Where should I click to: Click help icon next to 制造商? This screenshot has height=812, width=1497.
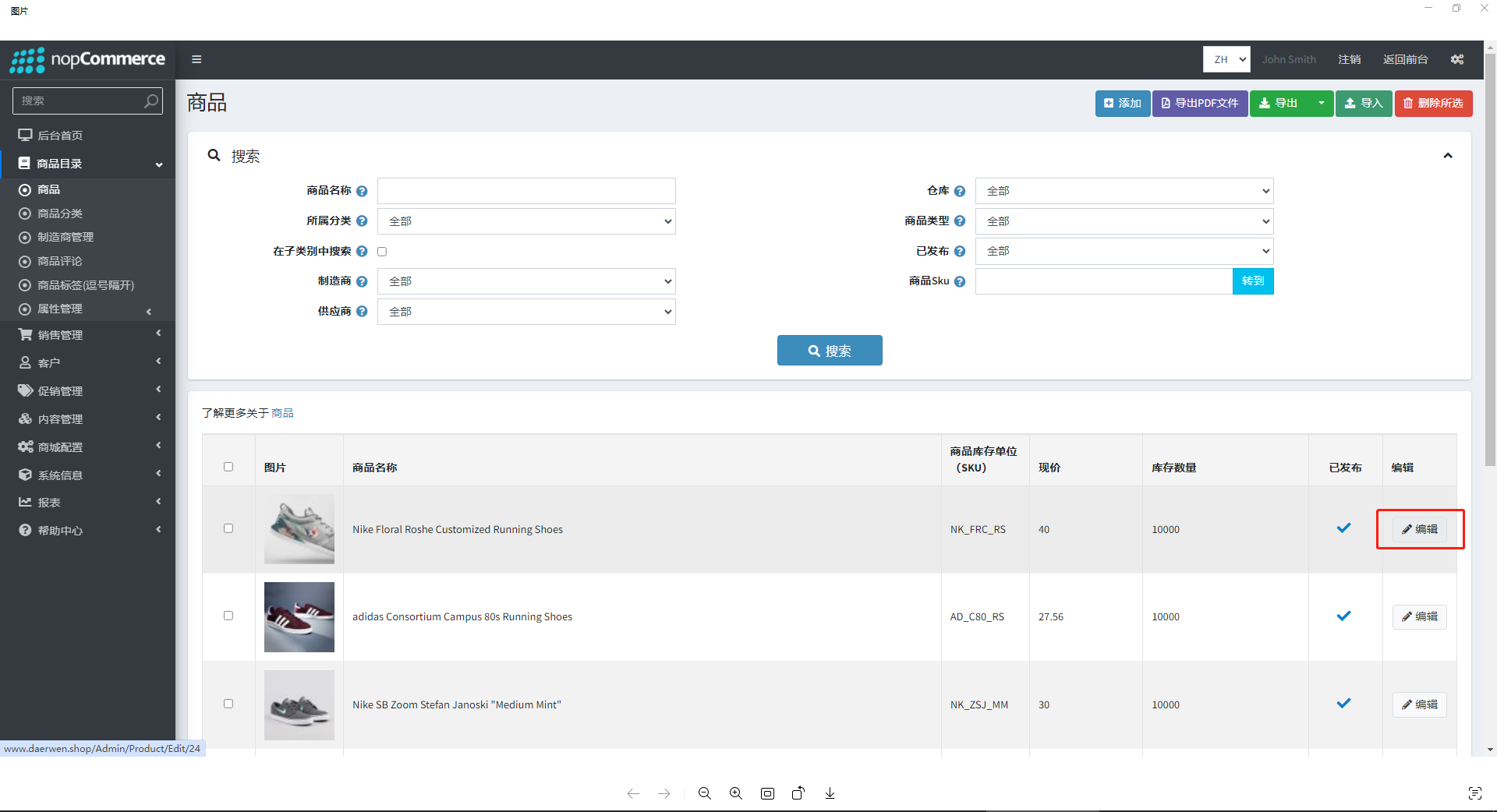click(x=362, y=281)
